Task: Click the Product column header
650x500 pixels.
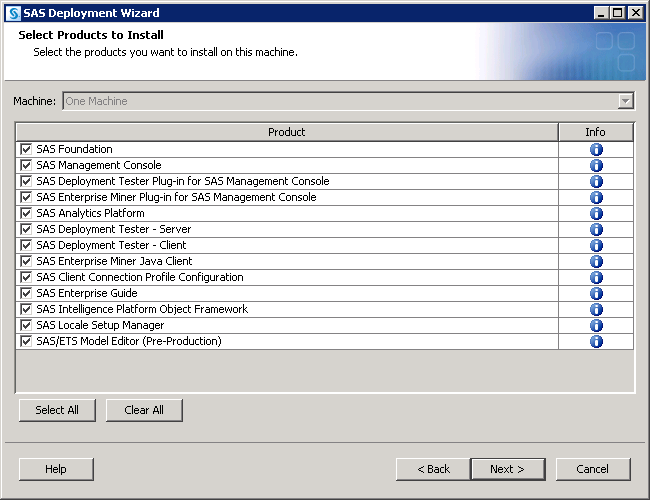Action: pos(287,132)
